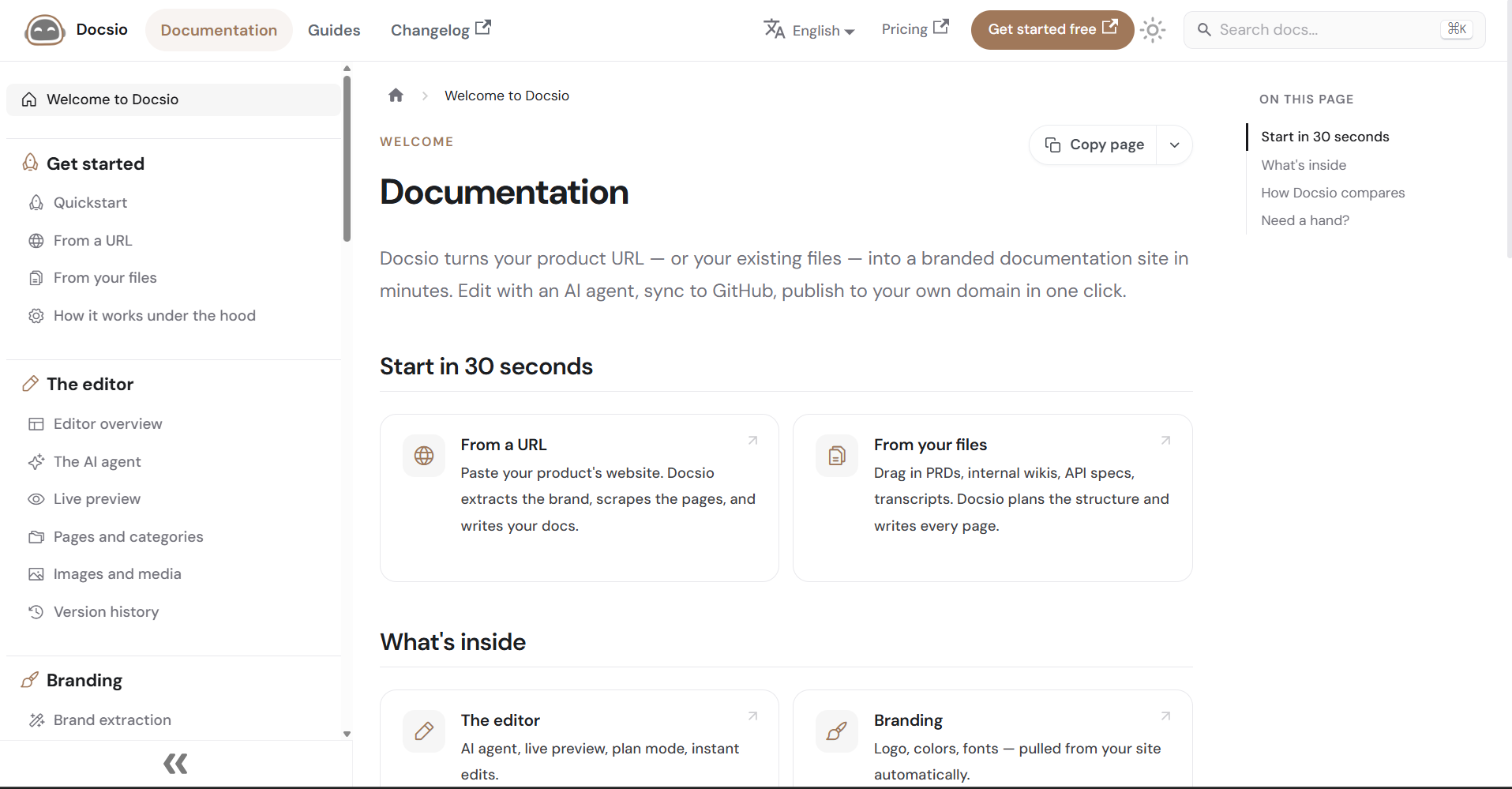Click the arrow icon on Branding card
The width and height of the screenshot is (1512, 789).
click(1166, 716)
